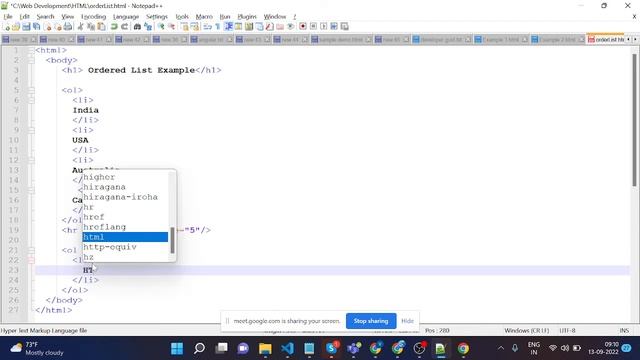640x360 pixels.
Task: Collapse the li fold marker on line 12
Action: click(31, 160)
